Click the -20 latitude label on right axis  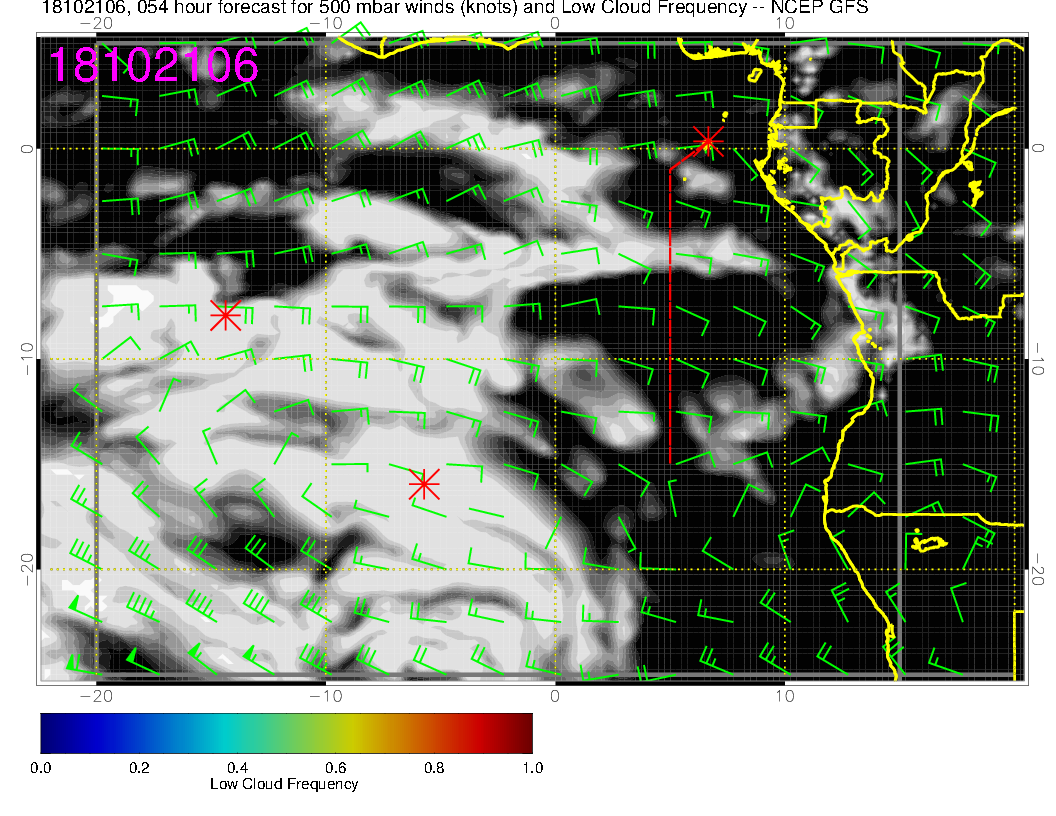(1038, 569)
